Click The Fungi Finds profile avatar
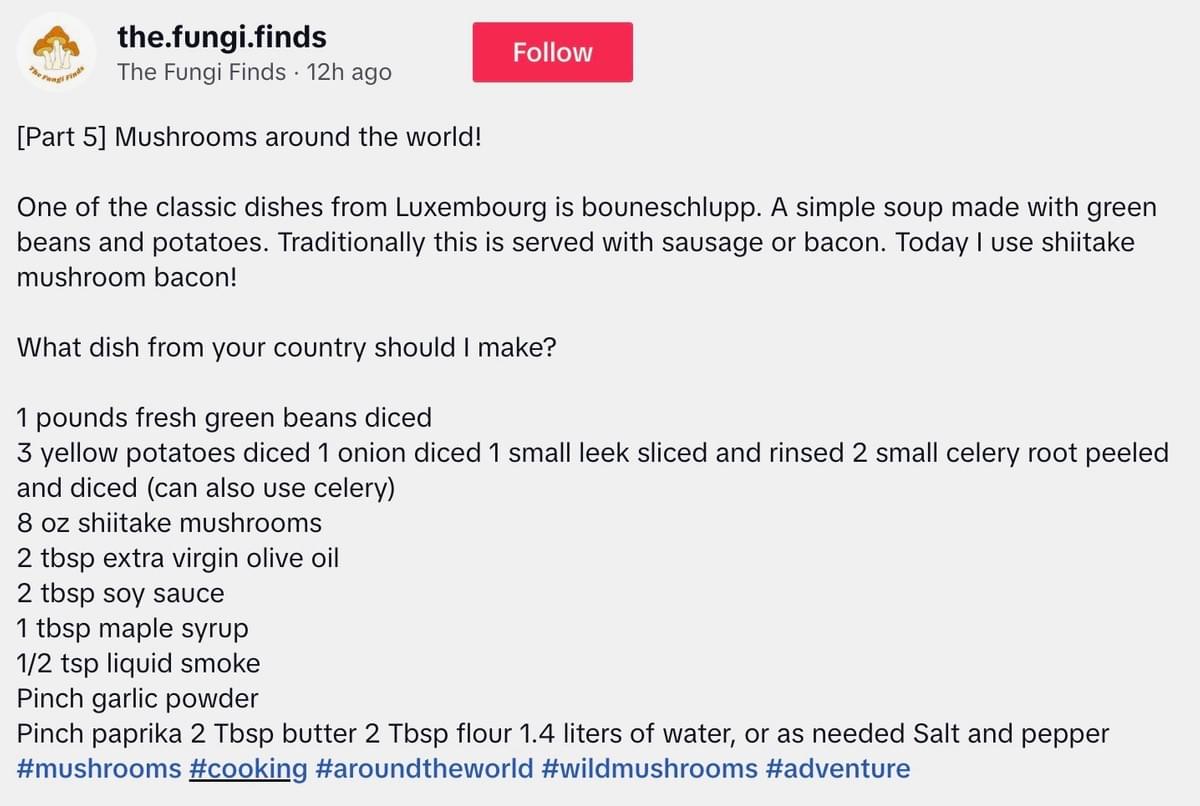1200x806 pixels. click(56, 52)
